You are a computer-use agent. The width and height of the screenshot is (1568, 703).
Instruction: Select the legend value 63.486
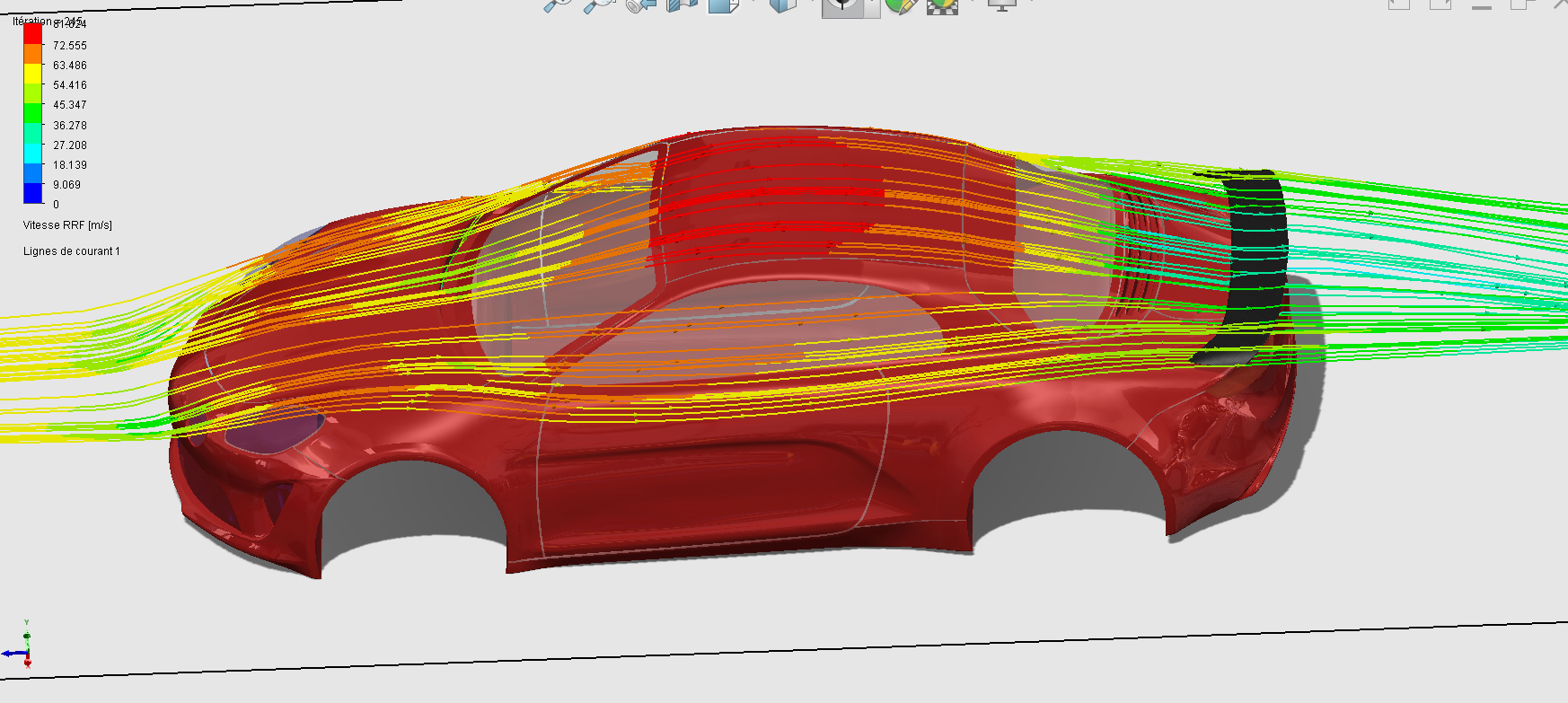pos(70,66)
